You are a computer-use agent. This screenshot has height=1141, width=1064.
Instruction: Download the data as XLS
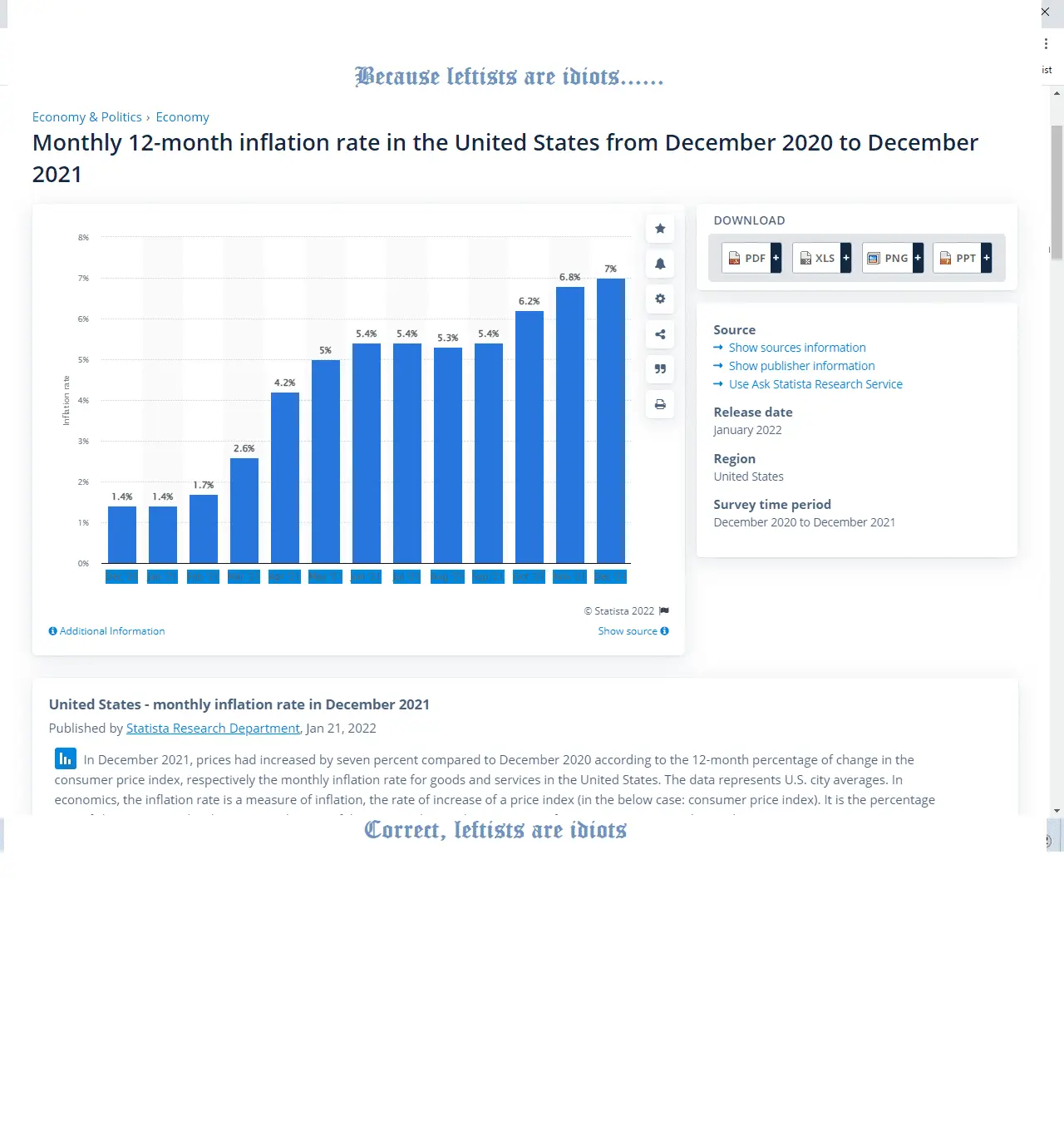(x=821, y=259)
